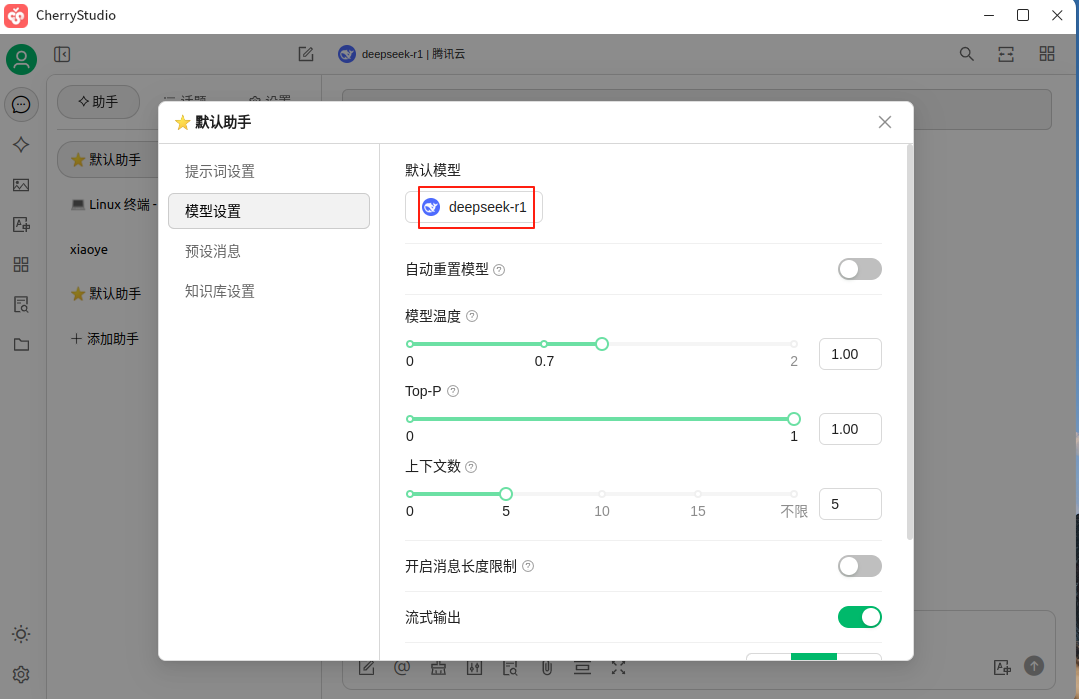Click the user avatar icon
1079x699 pixels.
[21, 60]
